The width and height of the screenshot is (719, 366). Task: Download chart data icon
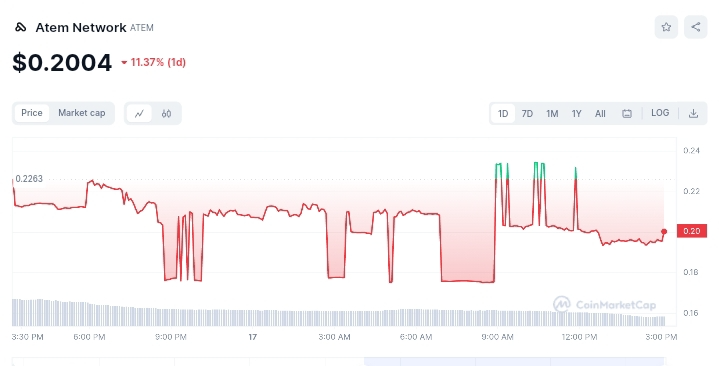tap(693, 113)
